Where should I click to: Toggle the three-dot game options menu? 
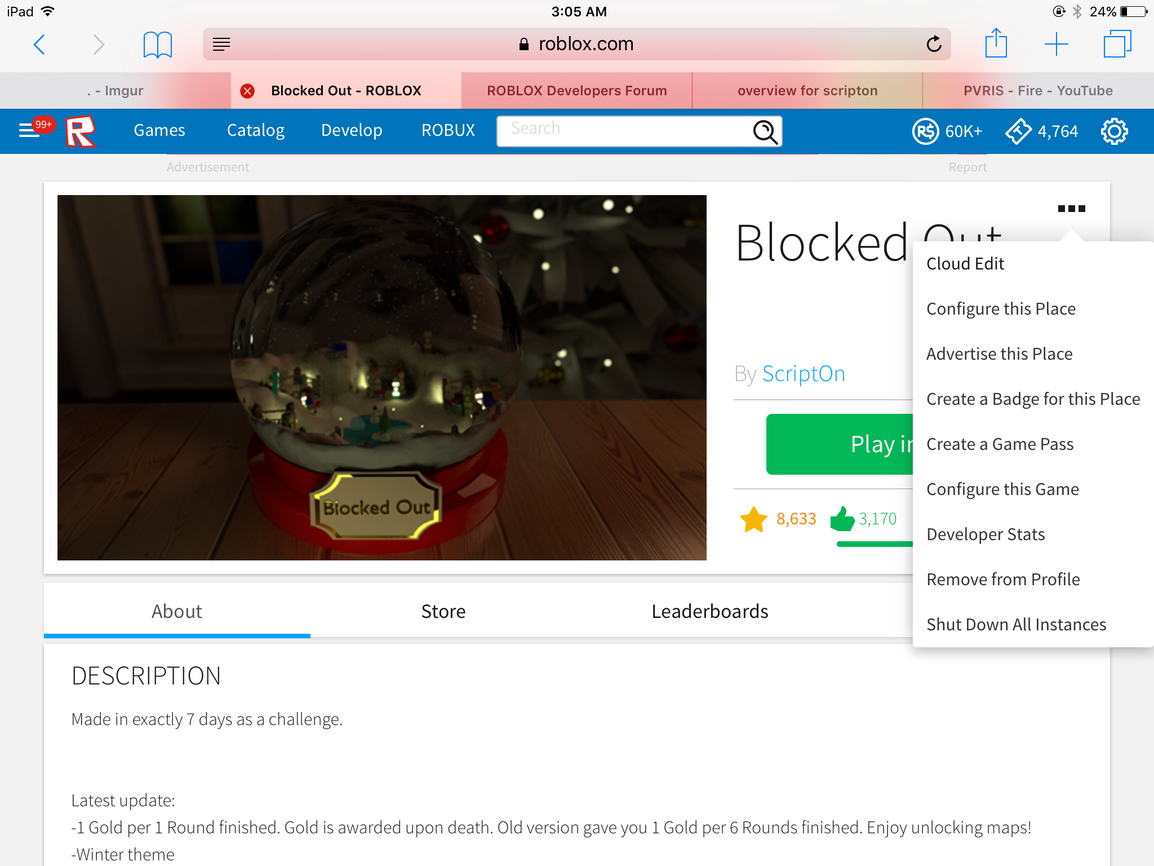(1071, 209)
